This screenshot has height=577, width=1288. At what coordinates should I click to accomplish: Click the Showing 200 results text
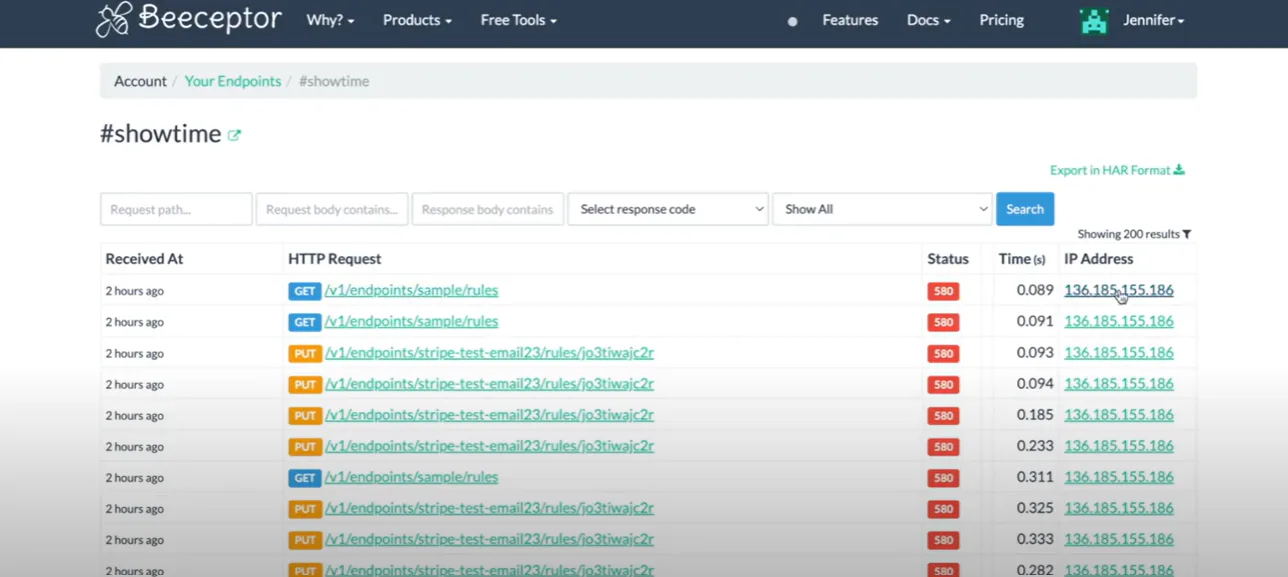[x=1128, y=234]
